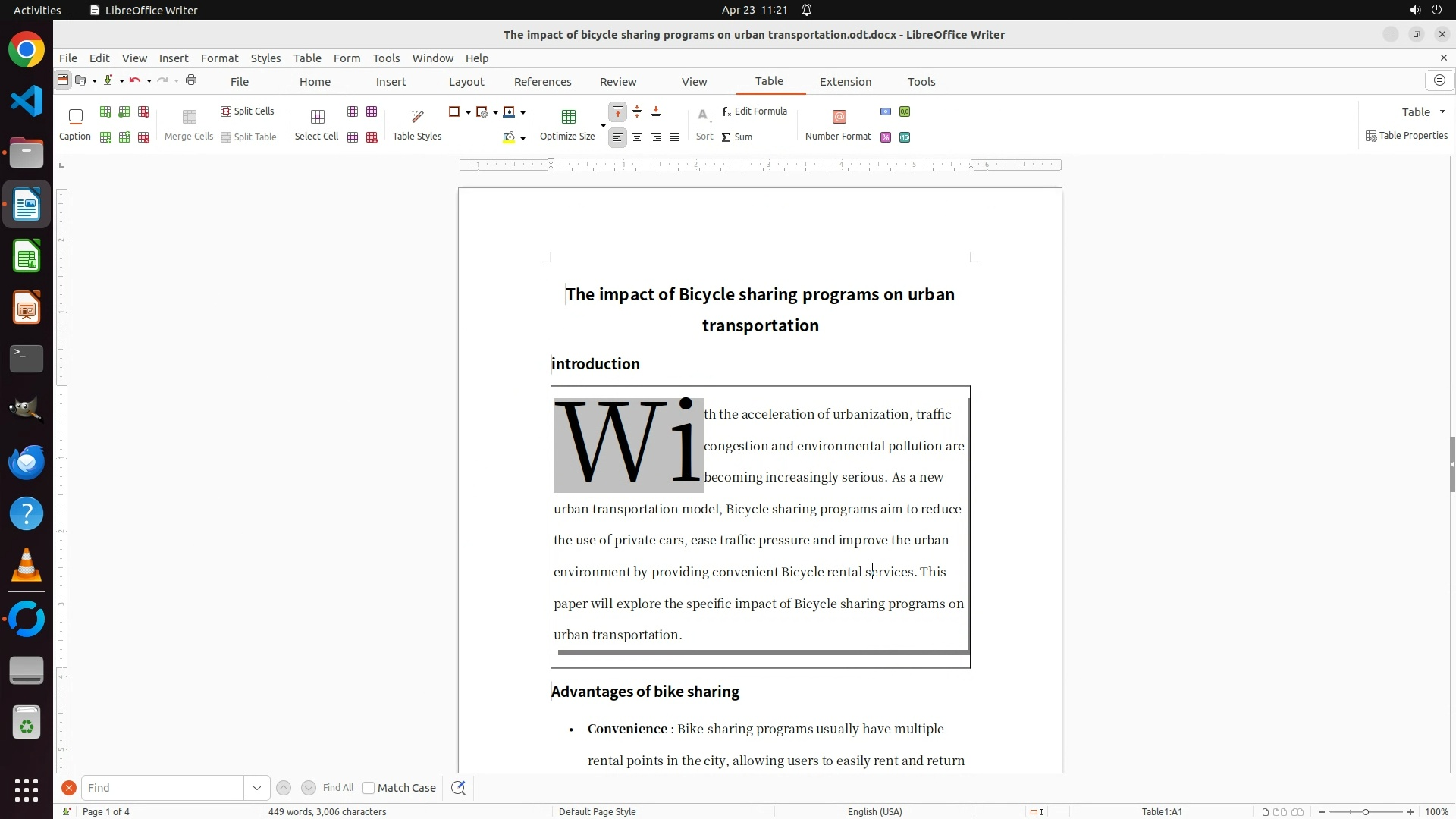
Task: Open Table Styles wand icon
Action: pos(417,117)
